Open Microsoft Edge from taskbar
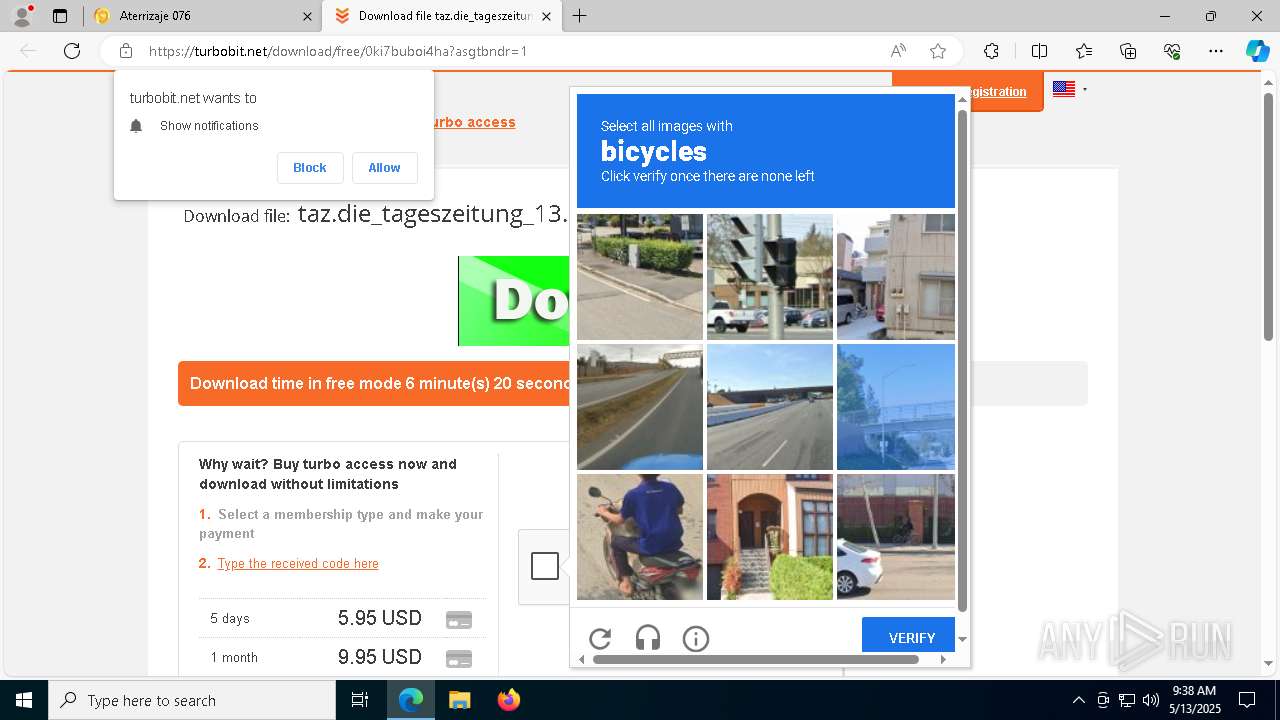The image size is (1280, 720). [x=411, y=700]
